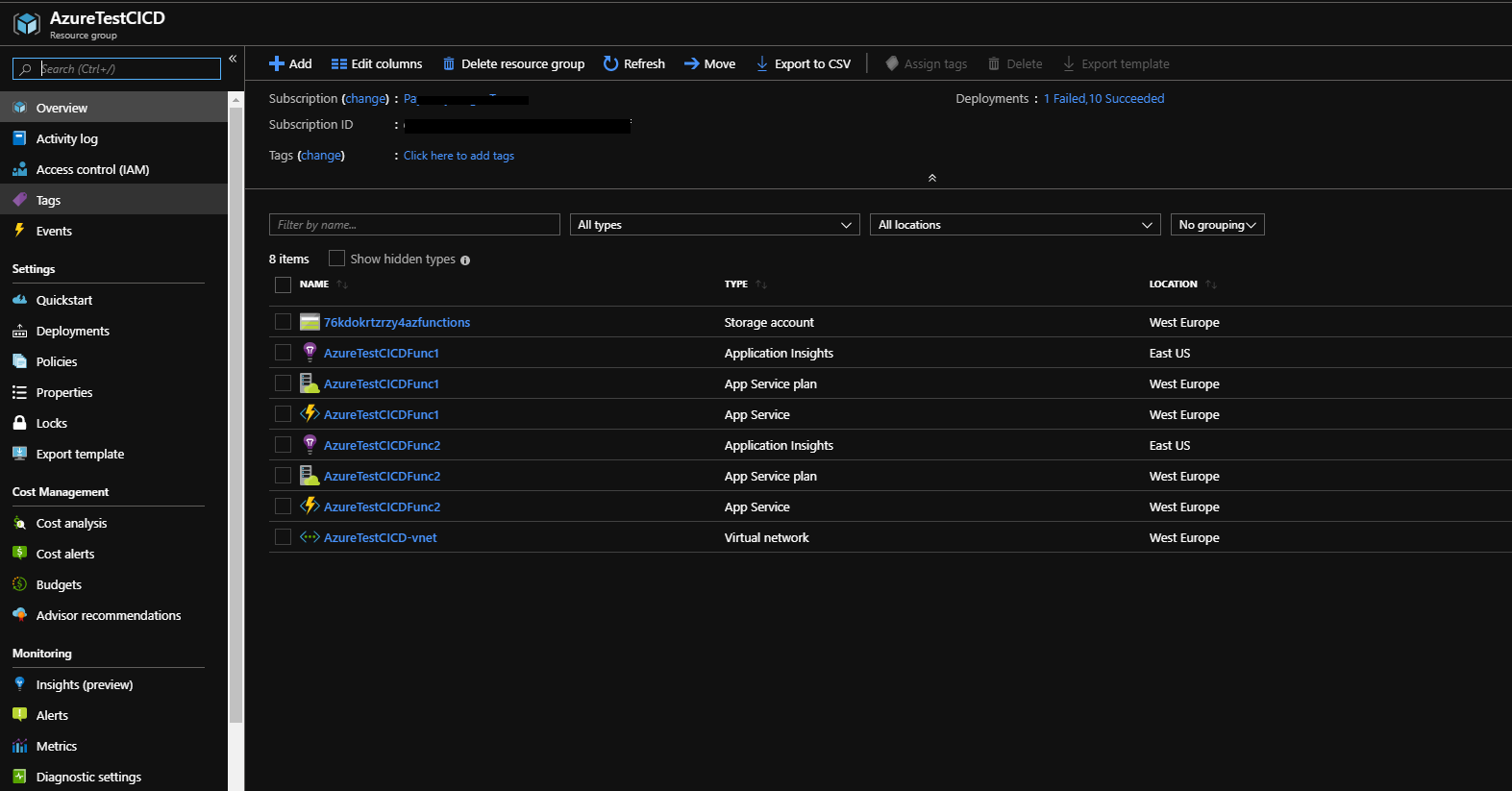The height and width of the screenshot is (791, 1512).
Task: Check the AzureTestCICD-vnet row checkbox
Action: (x=283, y=537)
